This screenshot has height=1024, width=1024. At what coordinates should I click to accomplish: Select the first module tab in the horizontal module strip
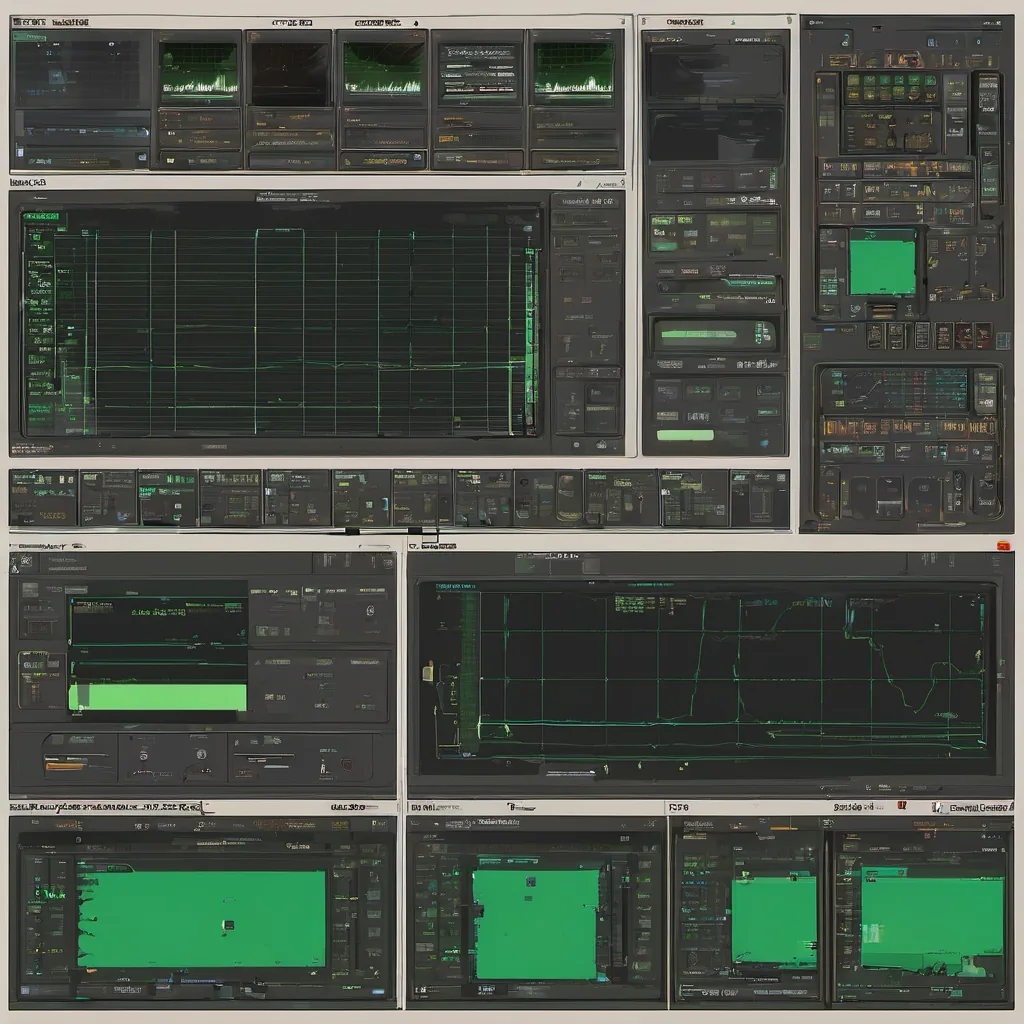[43, 498]
